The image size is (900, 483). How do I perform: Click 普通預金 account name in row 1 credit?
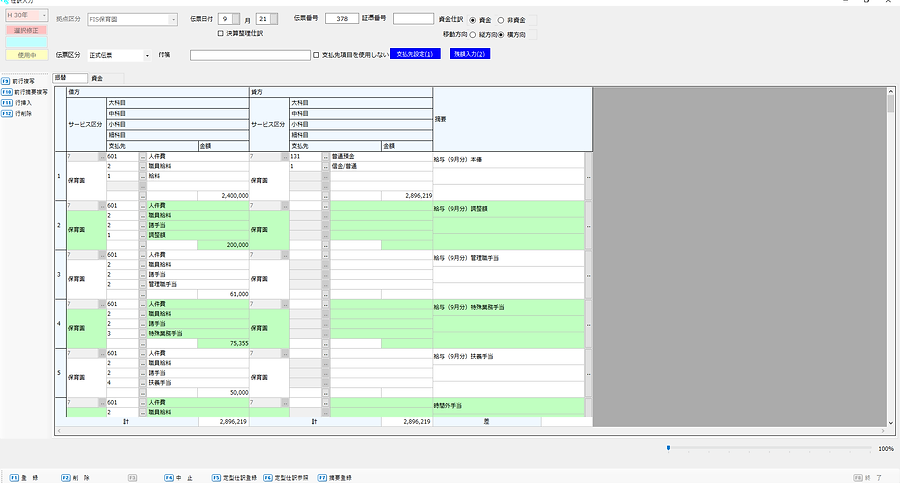(x=343, y=156)
